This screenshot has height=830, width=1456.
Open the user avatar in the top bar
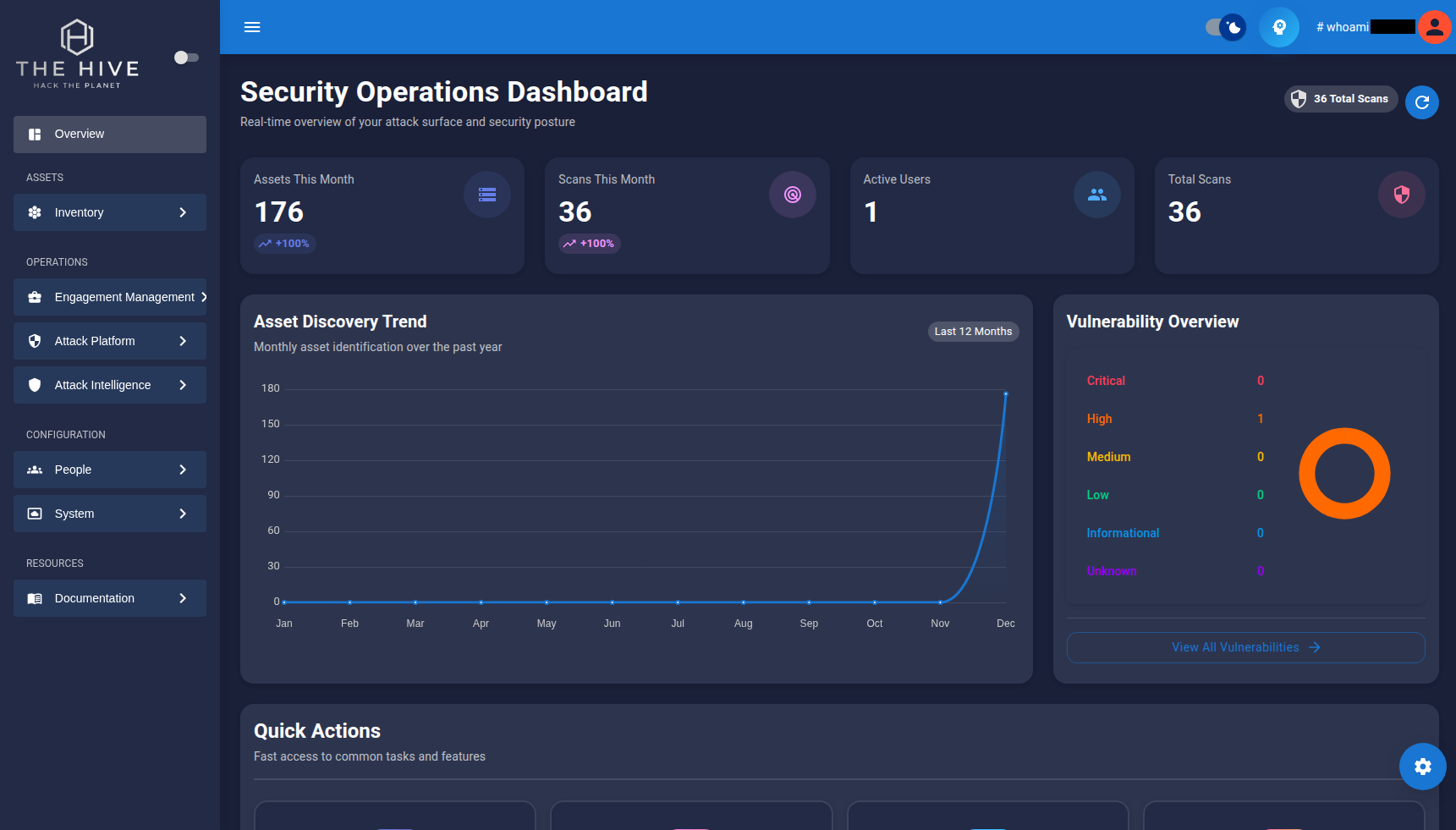click(1433, 26)
